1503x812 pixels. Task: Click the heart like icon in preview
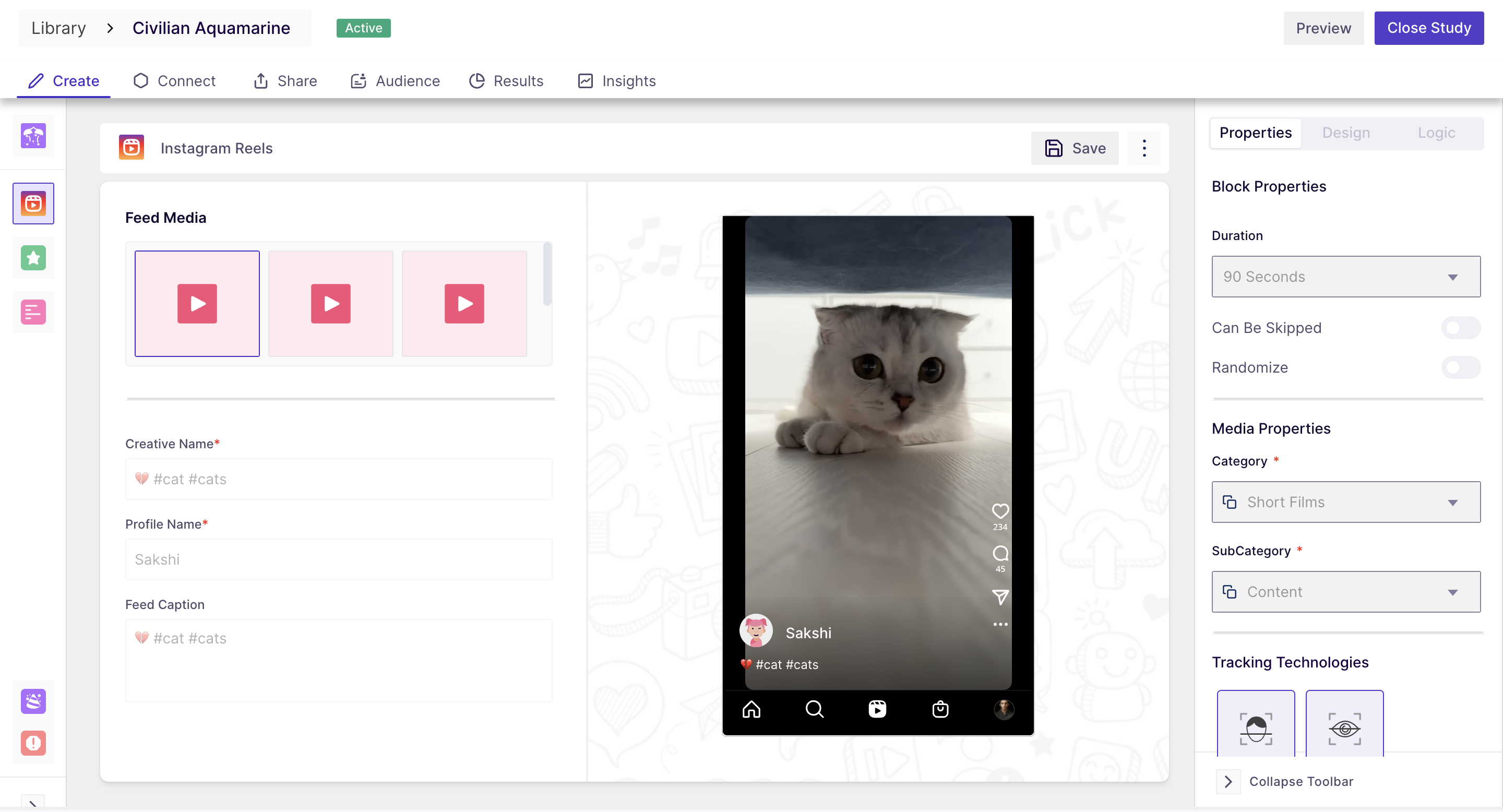point(1000,511)
